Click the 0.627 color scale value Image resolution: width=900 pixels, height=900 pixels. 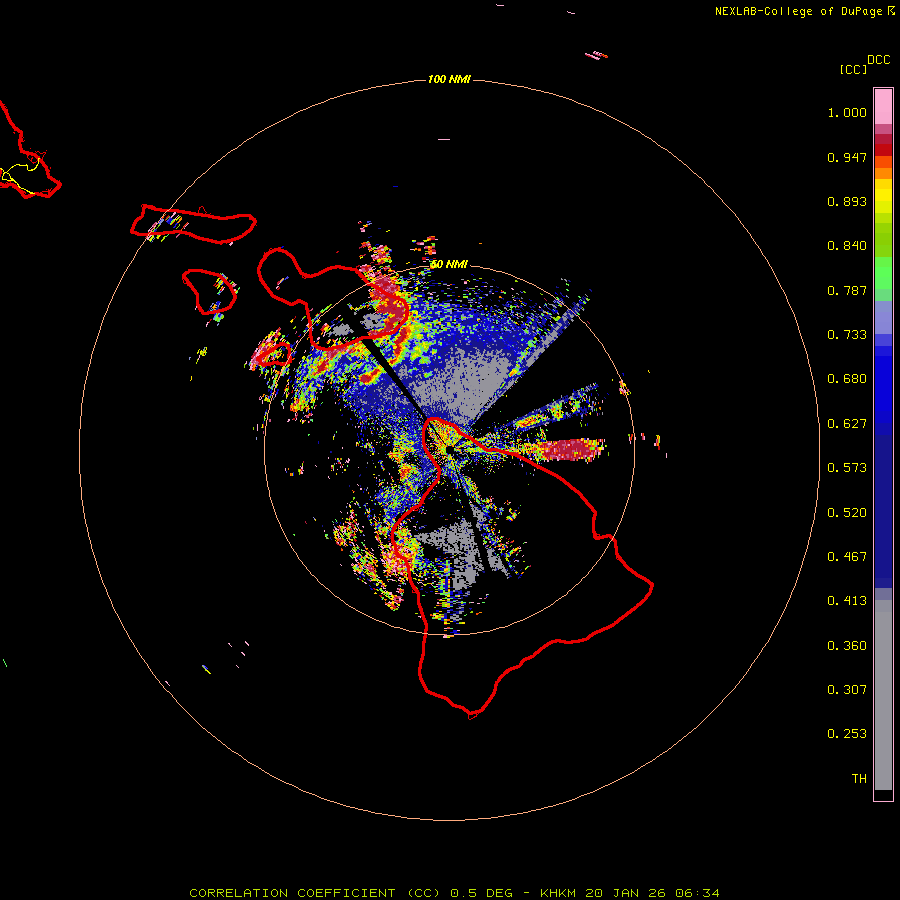coord(847,424)
